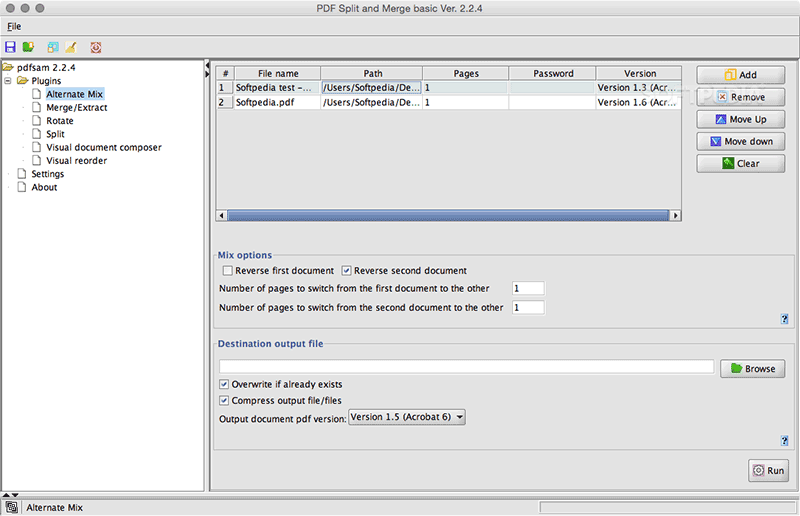Click the red Exit power icon

point(96,47)
